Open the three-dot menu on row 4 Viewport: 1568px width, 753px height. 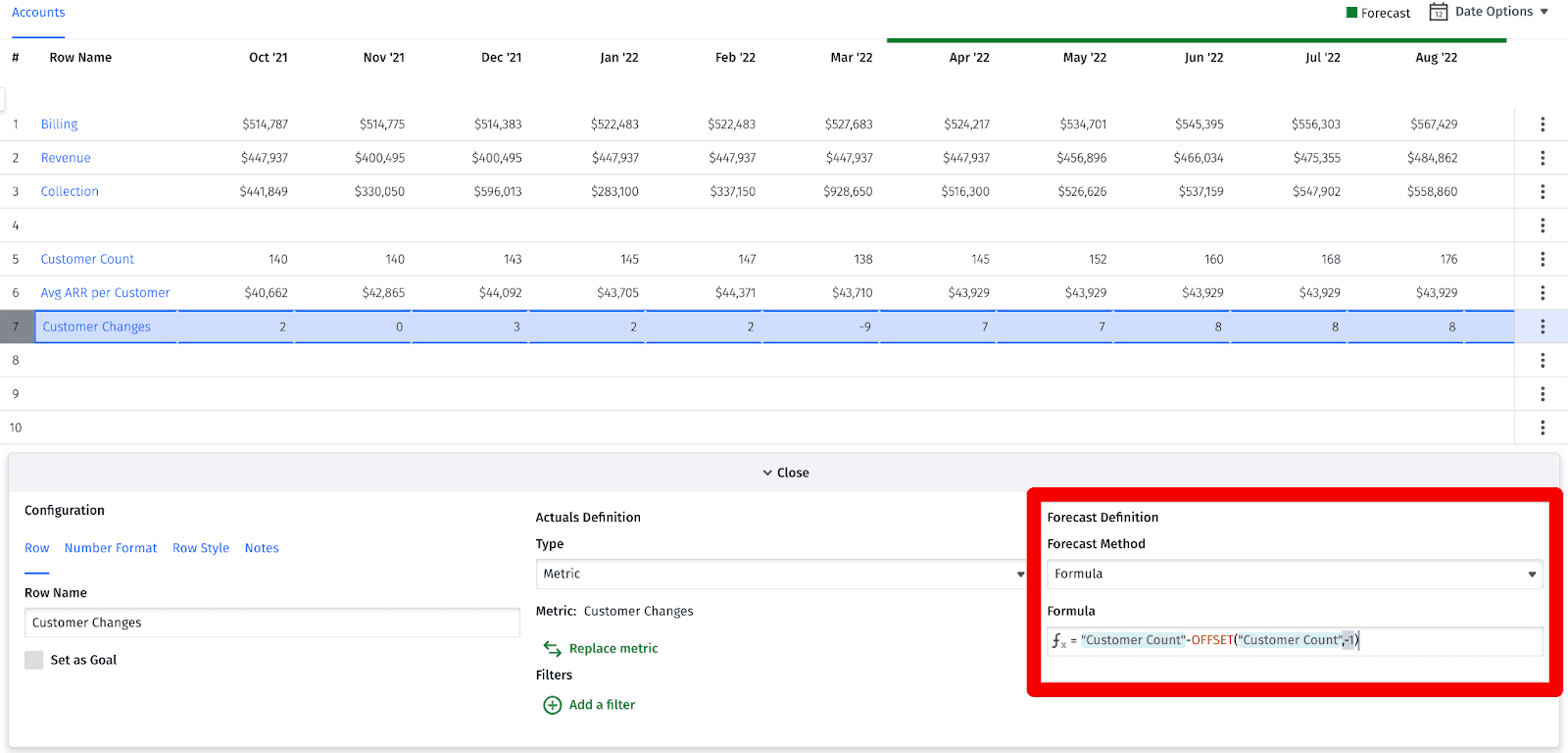pos(1543,226)
